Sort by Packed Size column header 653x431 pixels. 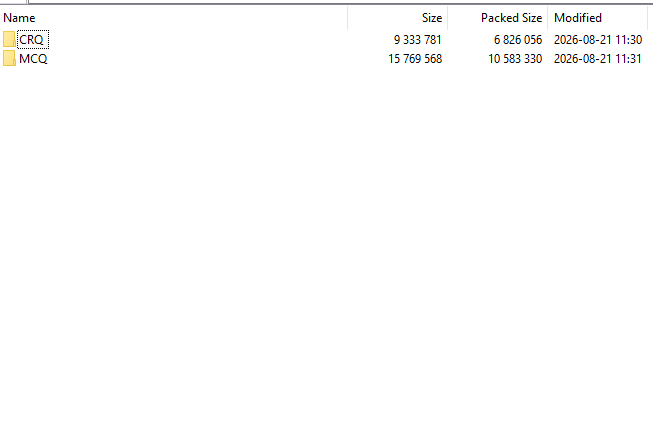pos(498,18)
